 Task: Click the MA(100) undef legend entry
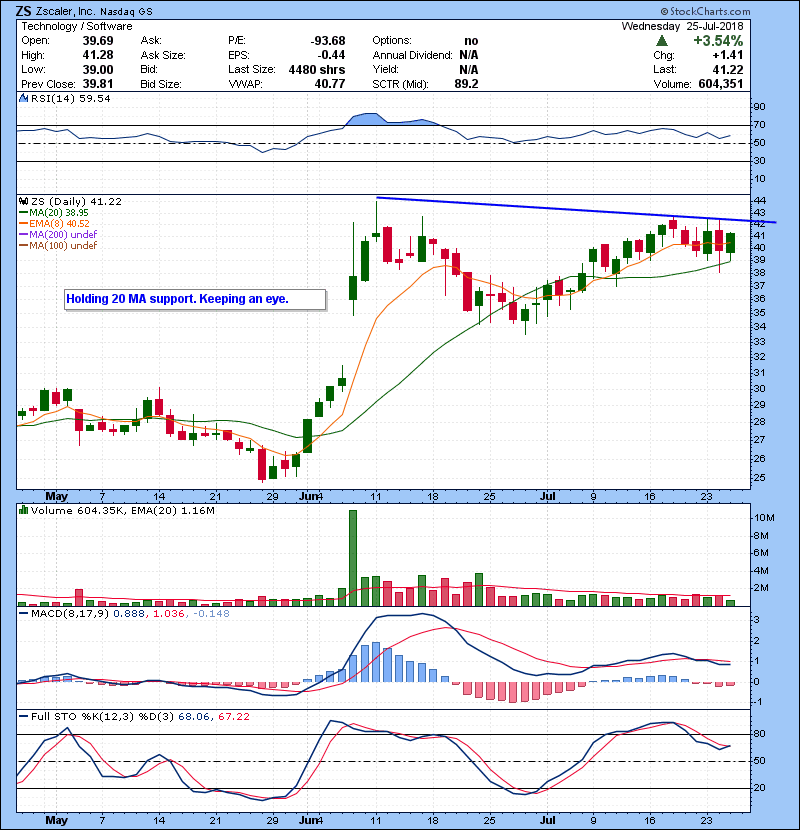pyautogui.click(x=58, y=246)
